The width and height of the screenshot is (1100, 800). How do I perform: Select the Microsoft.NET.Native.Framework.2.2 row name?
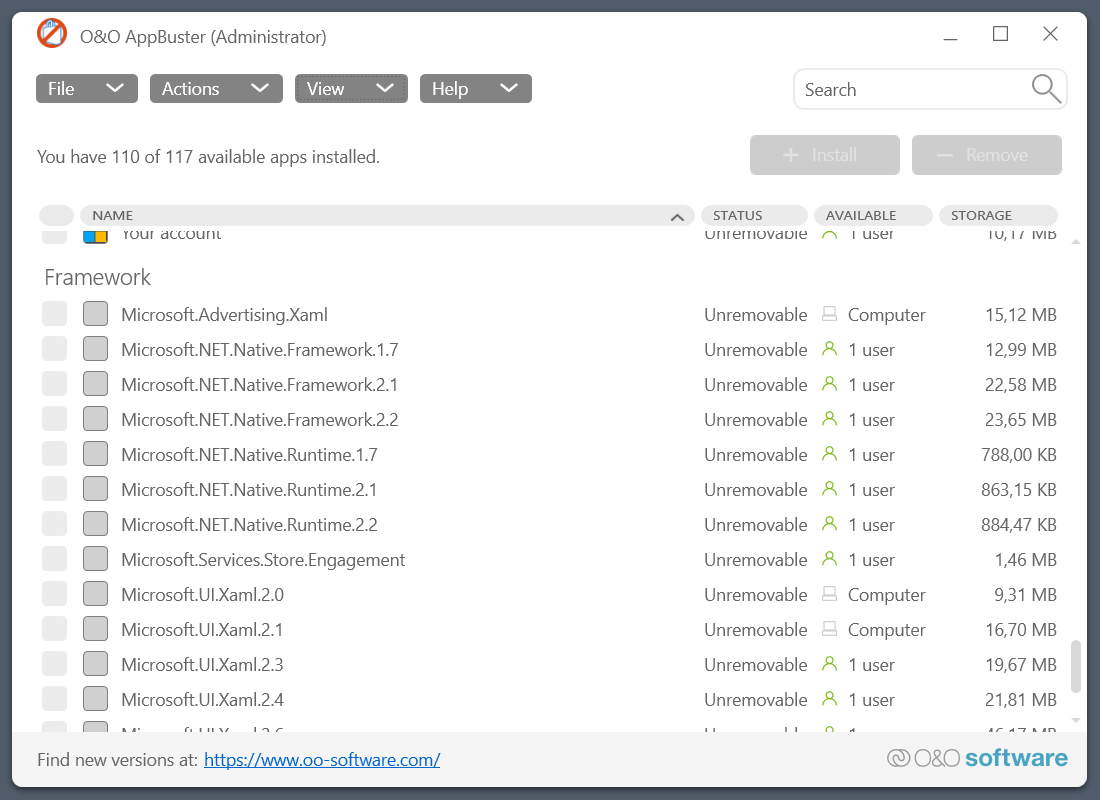click(x=260, y=420)
